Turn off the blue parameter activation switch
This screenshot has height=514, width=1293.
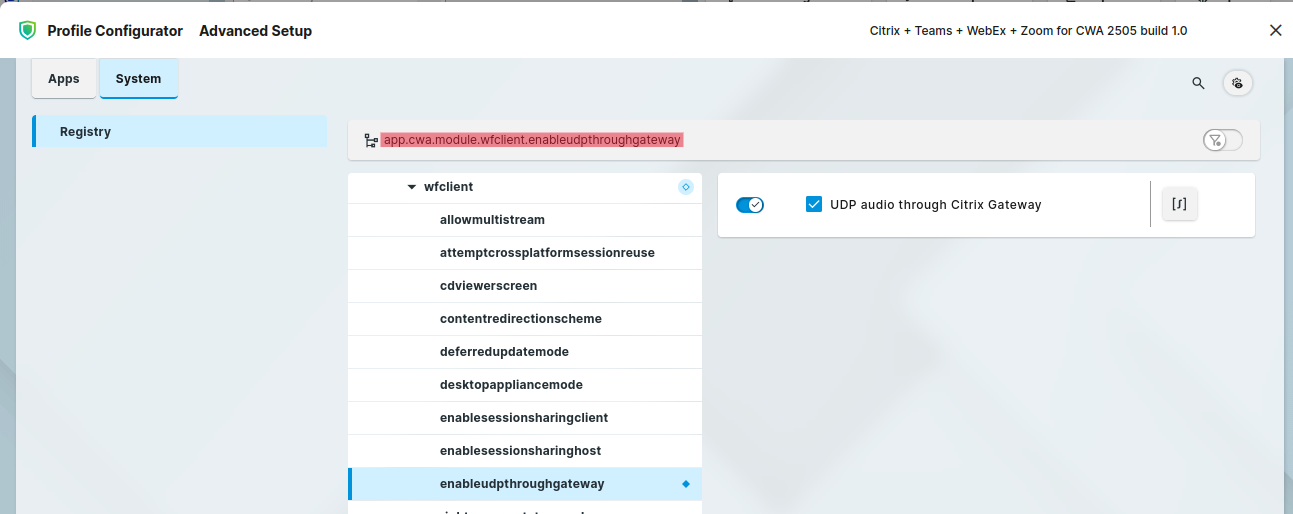click(750, 205)
